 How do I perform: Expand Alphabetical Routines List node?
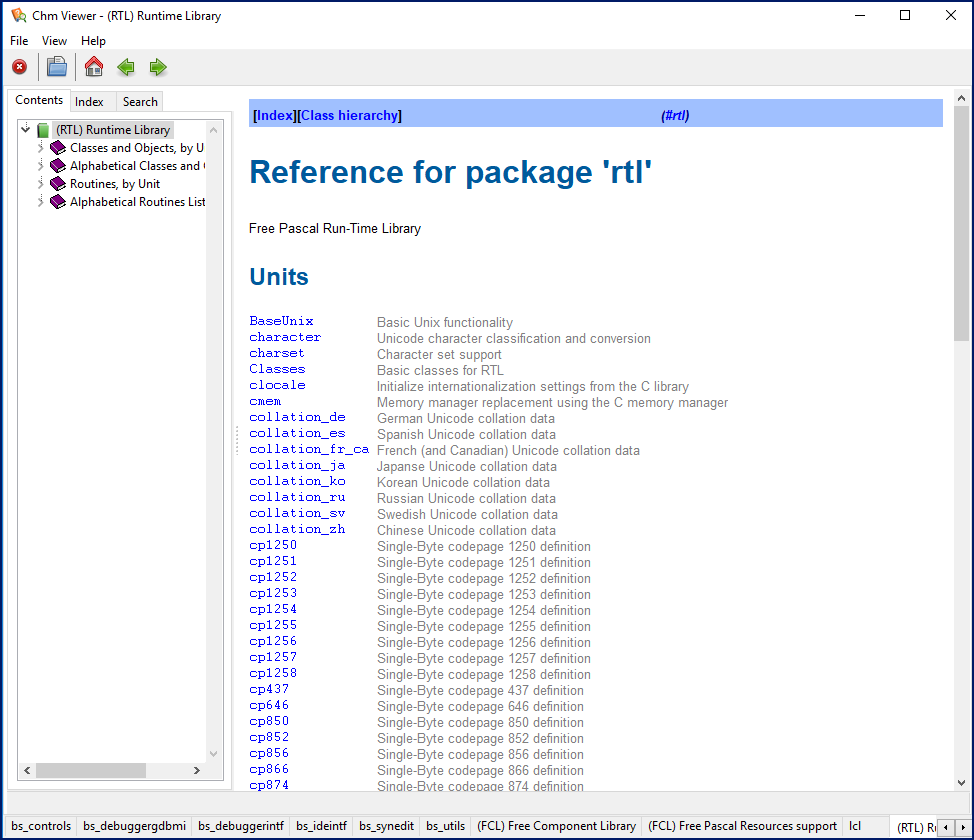[x=40, y=201]
